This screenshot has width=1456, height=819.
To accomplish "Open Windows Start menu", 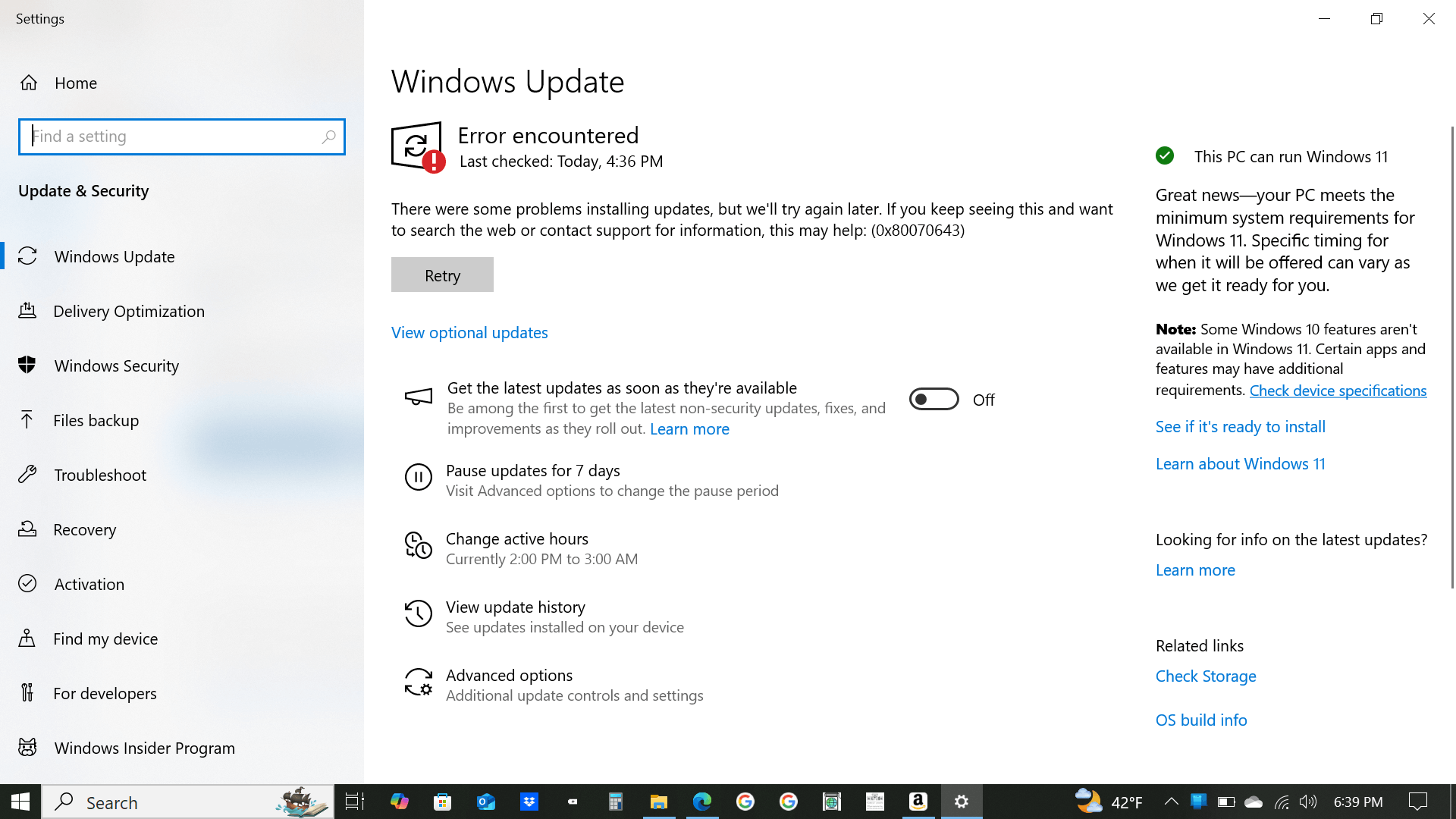I will [x=20, y=802].
